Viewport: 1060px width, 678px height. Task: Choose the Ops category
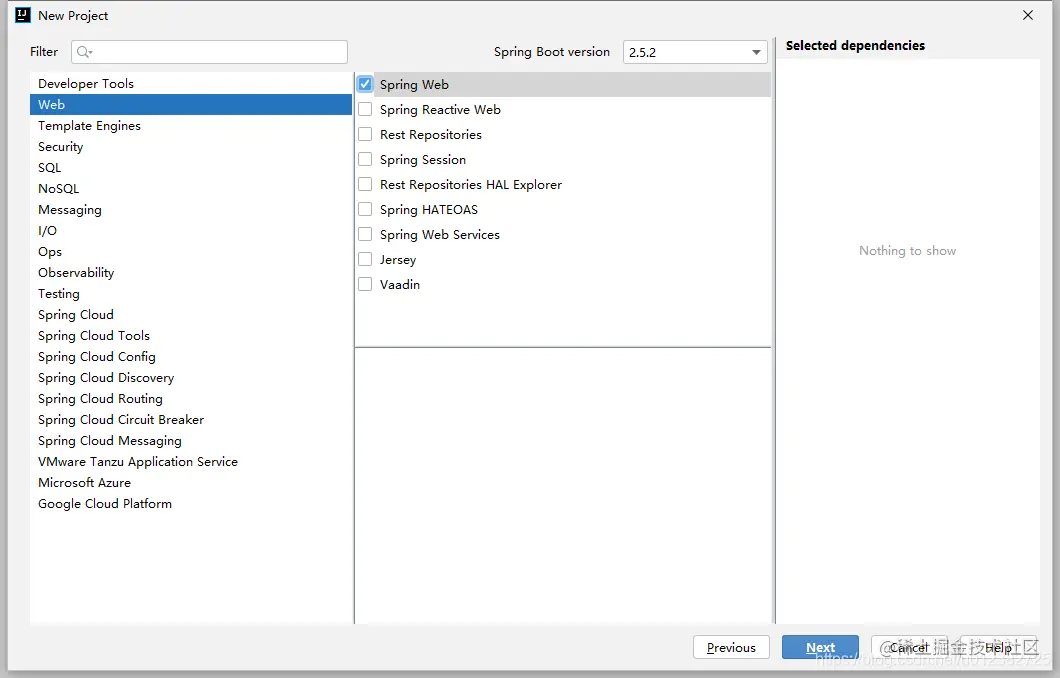pos(191,251)
